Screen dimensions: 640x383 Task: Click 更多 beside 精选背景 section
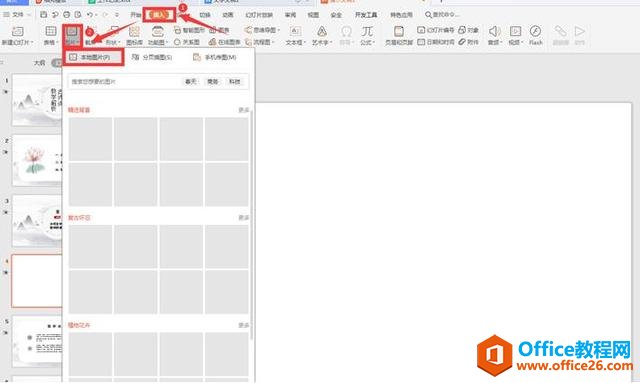tap(244, 110)
